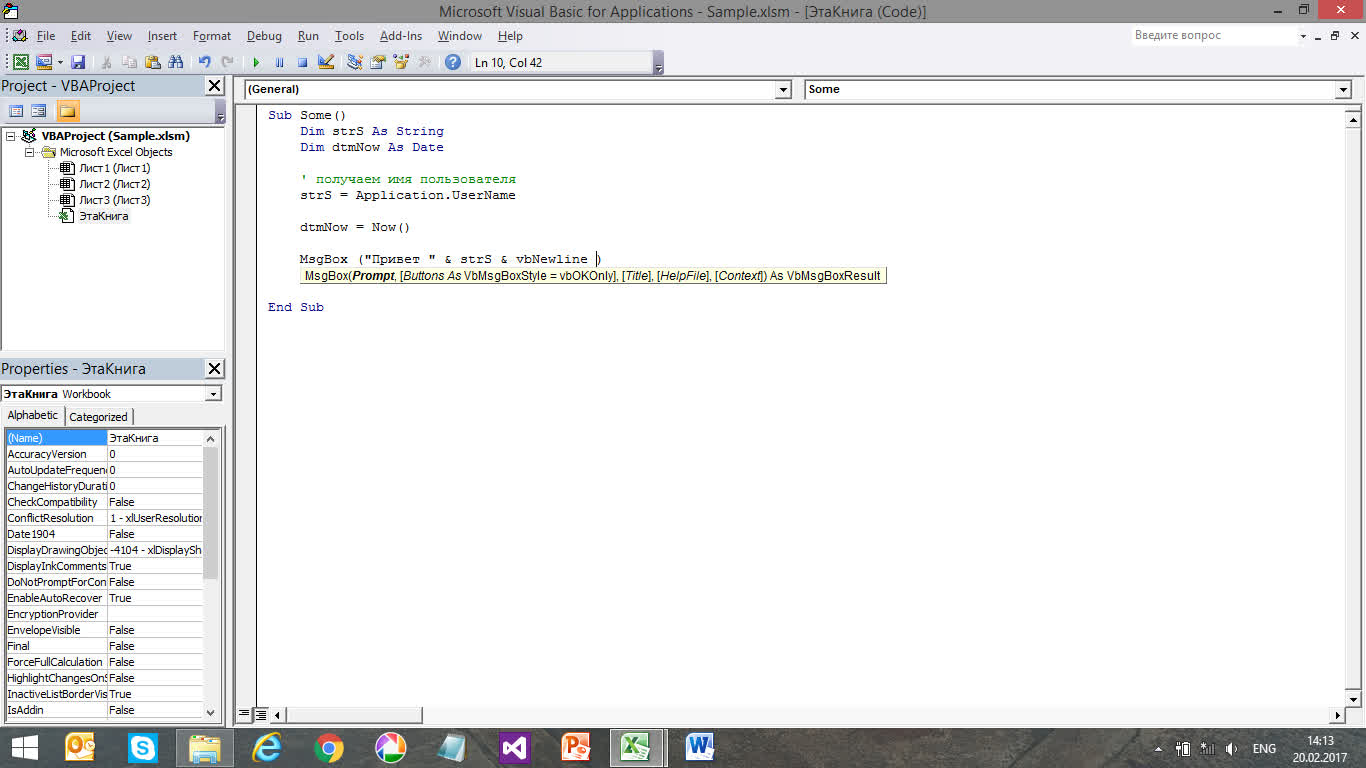Click the Toolbox icon in the toolbar
This screenshot has width=1366, height=768.
[424, 62]
